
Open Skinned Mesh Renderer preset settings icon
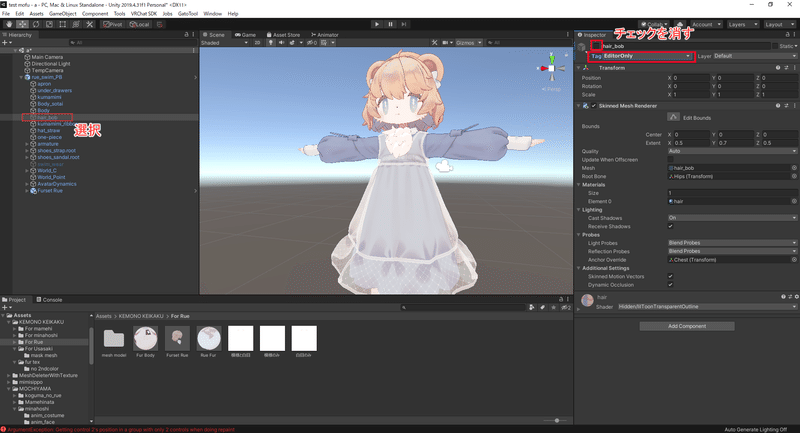click(x=786, y=106)
